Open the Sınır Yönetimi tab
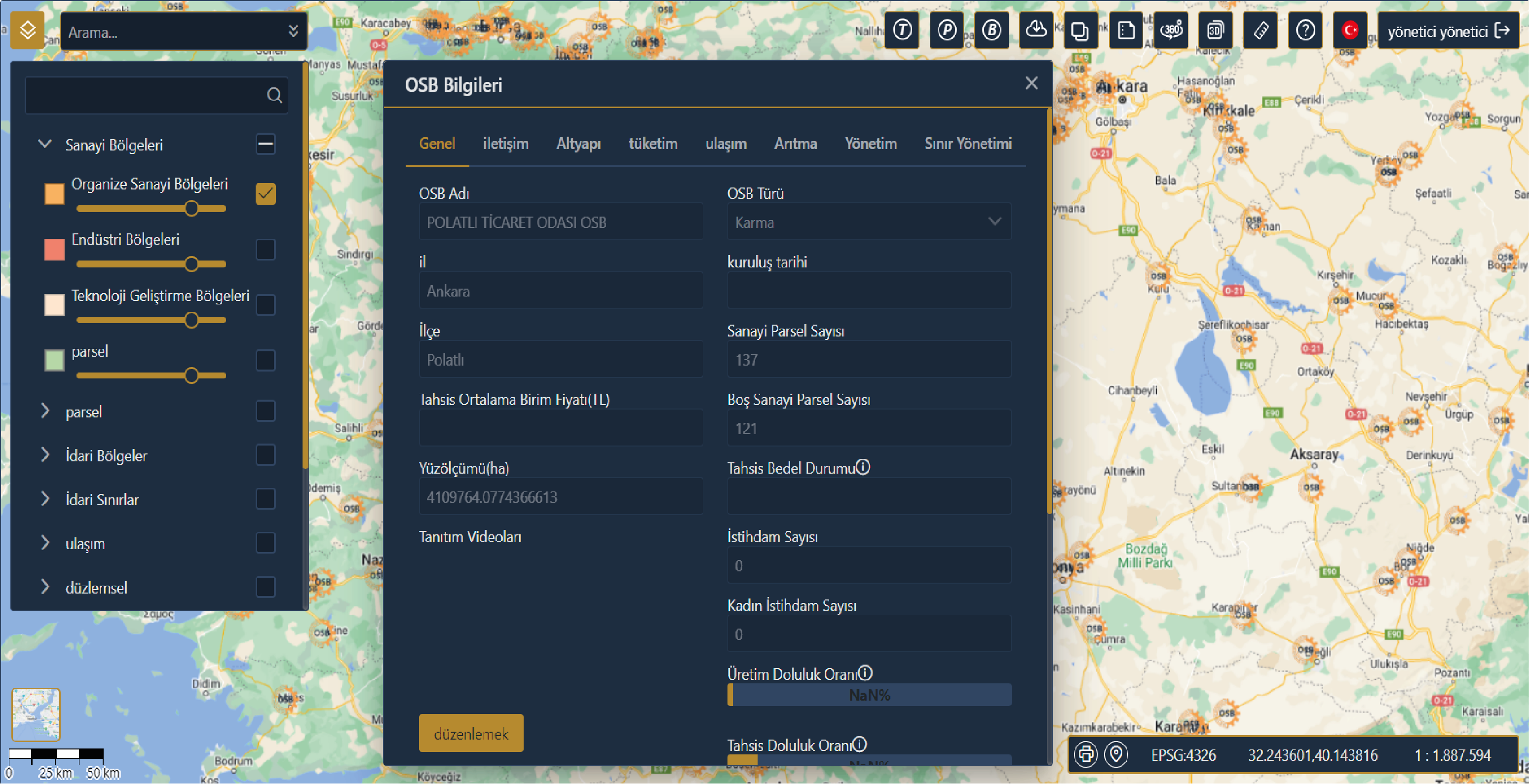Viewport: 1529px width, 784px height. click(968, 144)
